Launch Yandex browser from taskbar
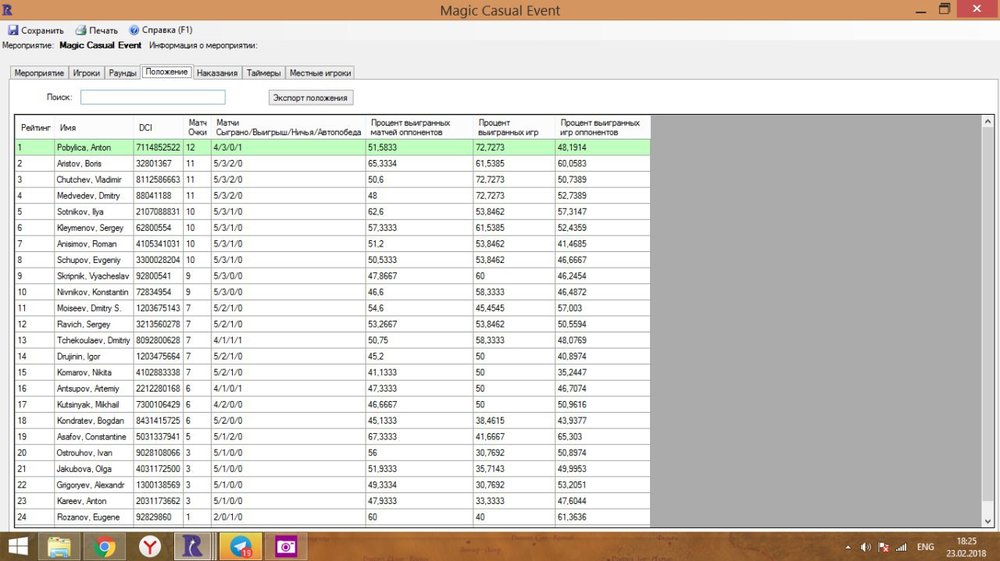This screenshot has height=561, width=1000. click(148, 547)
